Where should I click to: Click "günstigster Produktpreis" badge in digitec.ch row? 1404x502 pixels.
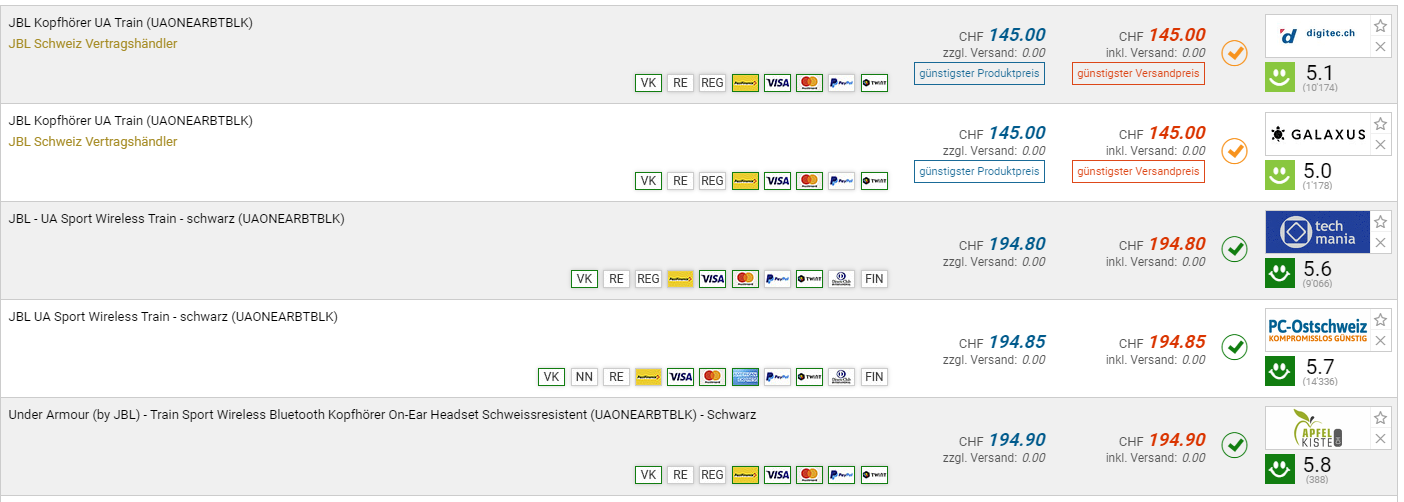[x=979, y=73]
